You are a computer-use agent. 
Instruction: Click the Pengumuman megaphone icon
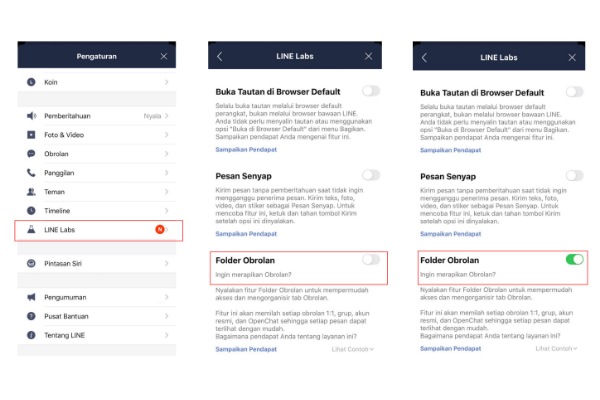[31, 297]
